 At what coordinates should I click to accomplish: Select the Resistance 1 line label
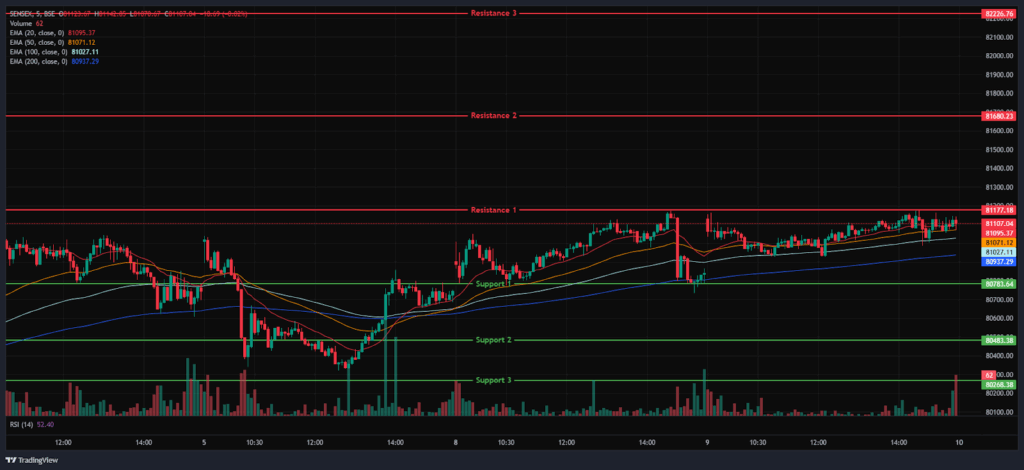tap(493, 210)
